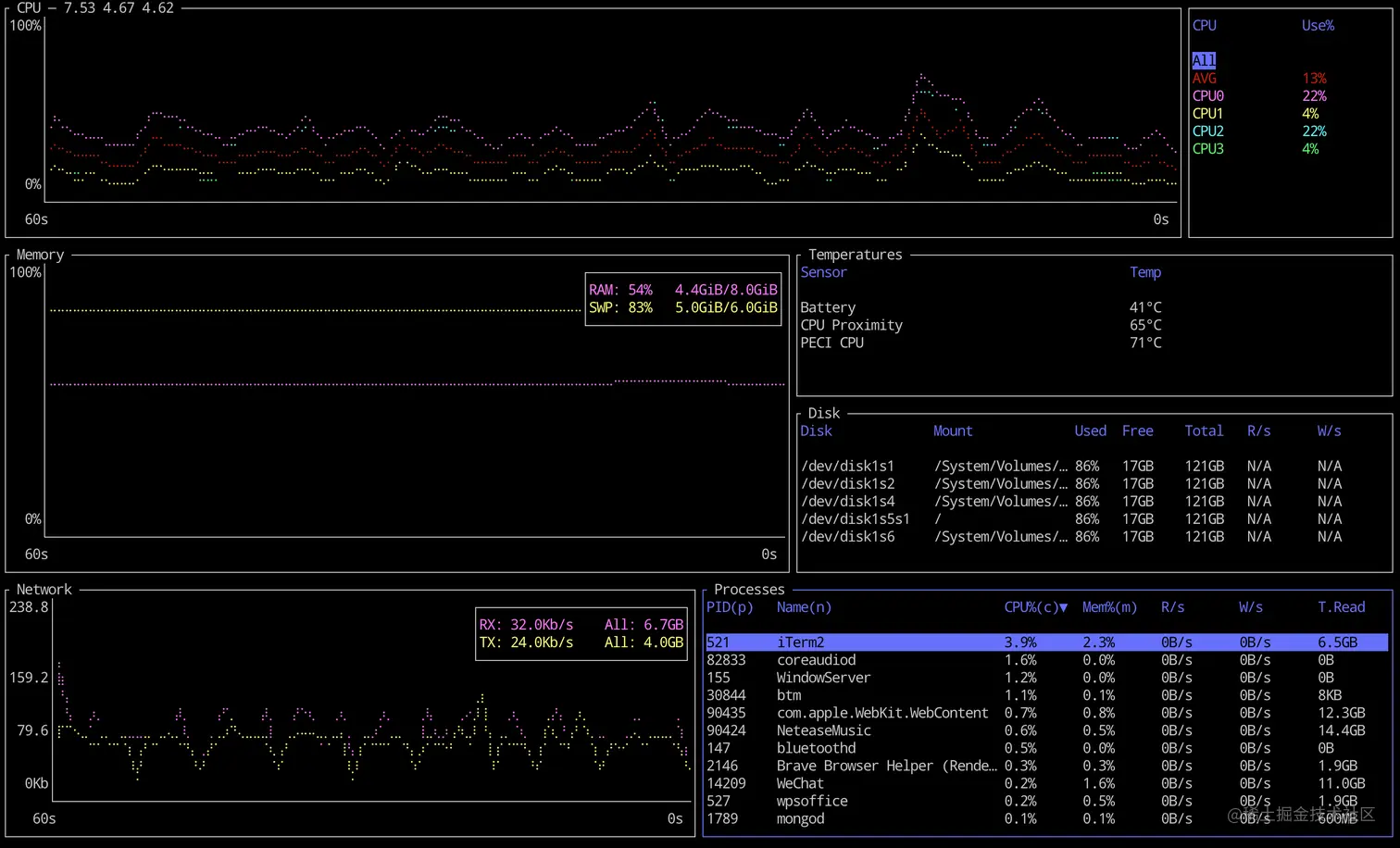Focus the Memory widget title
The width and height of the screenshot is (1400, 848).
point(40,255)
